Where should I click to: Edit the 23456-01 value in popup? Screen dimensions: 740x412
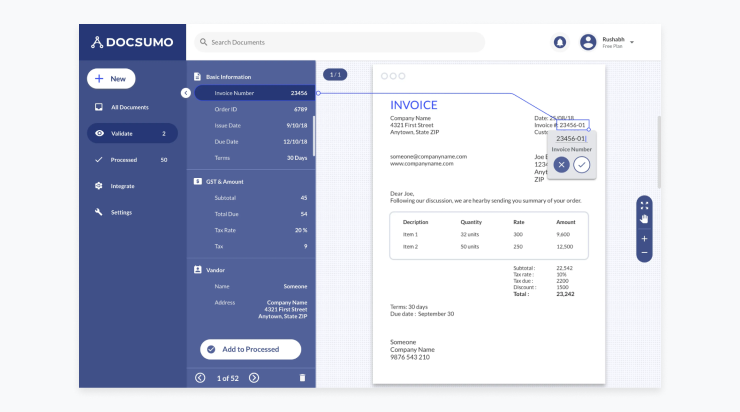click(571, 138)
